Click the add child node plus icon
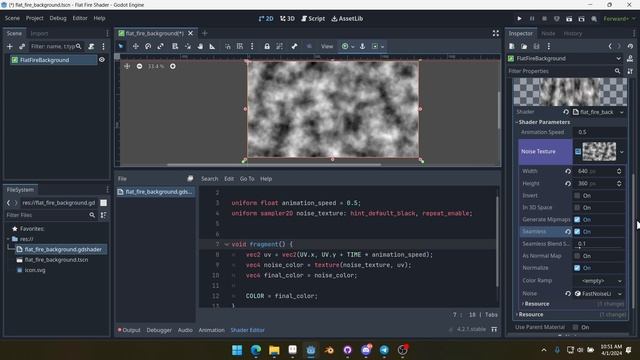Viewport: 640px width, 360px height. (10, 47)
